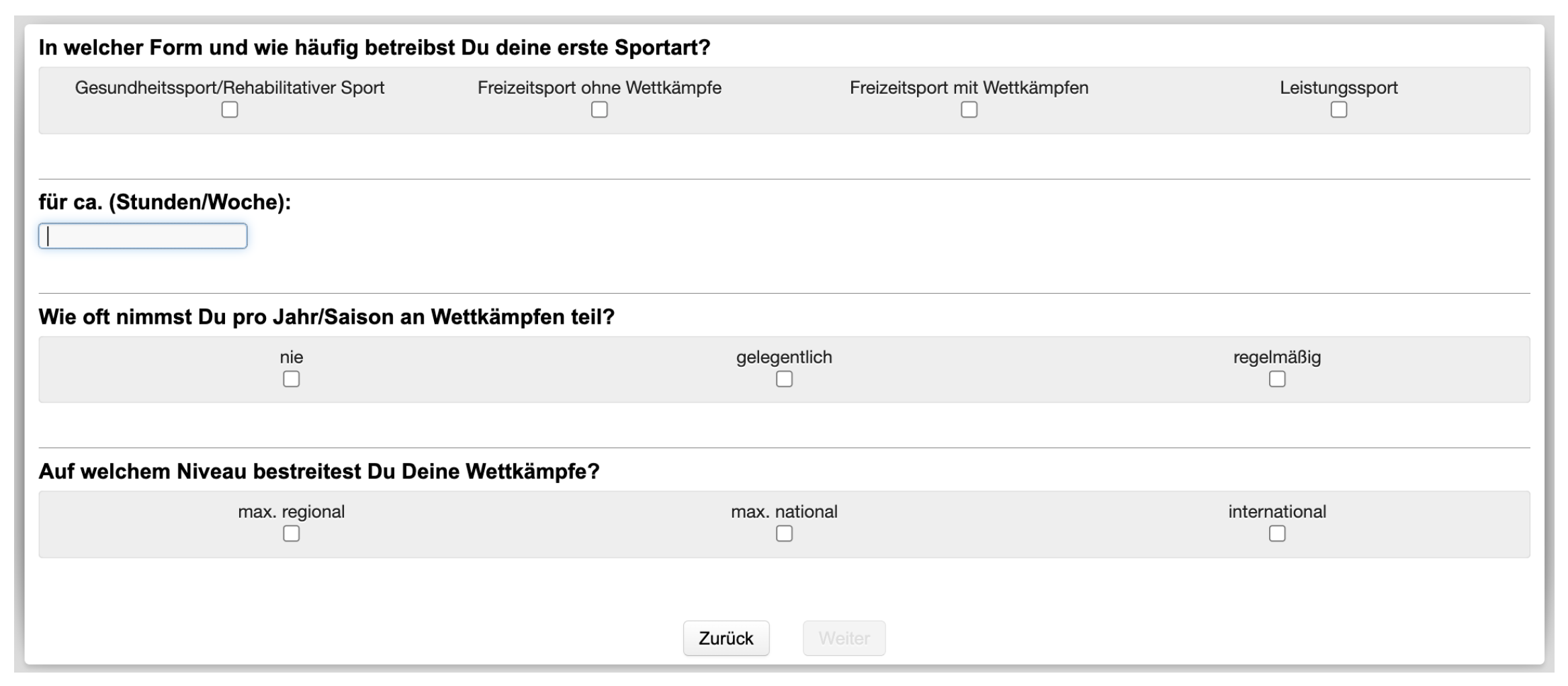Click the 'regelmäßig' label text

(x=1276, y=357)
